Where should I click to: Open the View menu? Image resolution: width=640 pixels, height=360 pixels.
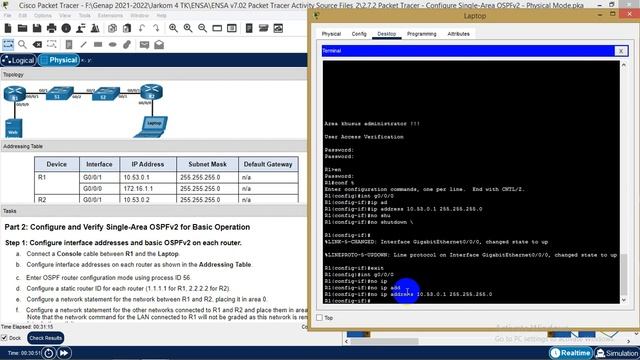click(x=65, y=16)
